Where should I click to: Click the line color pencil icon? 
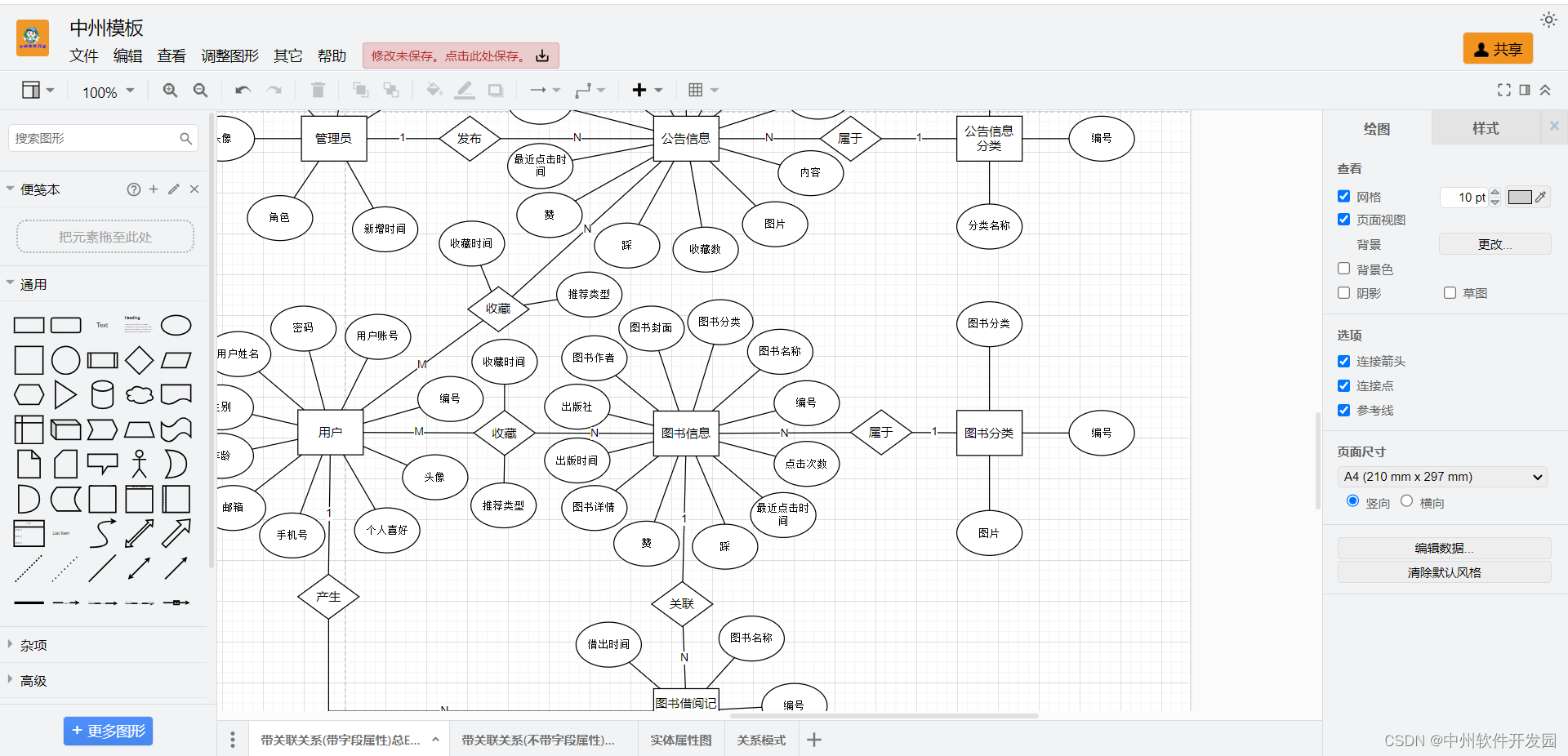click(465, 91)
